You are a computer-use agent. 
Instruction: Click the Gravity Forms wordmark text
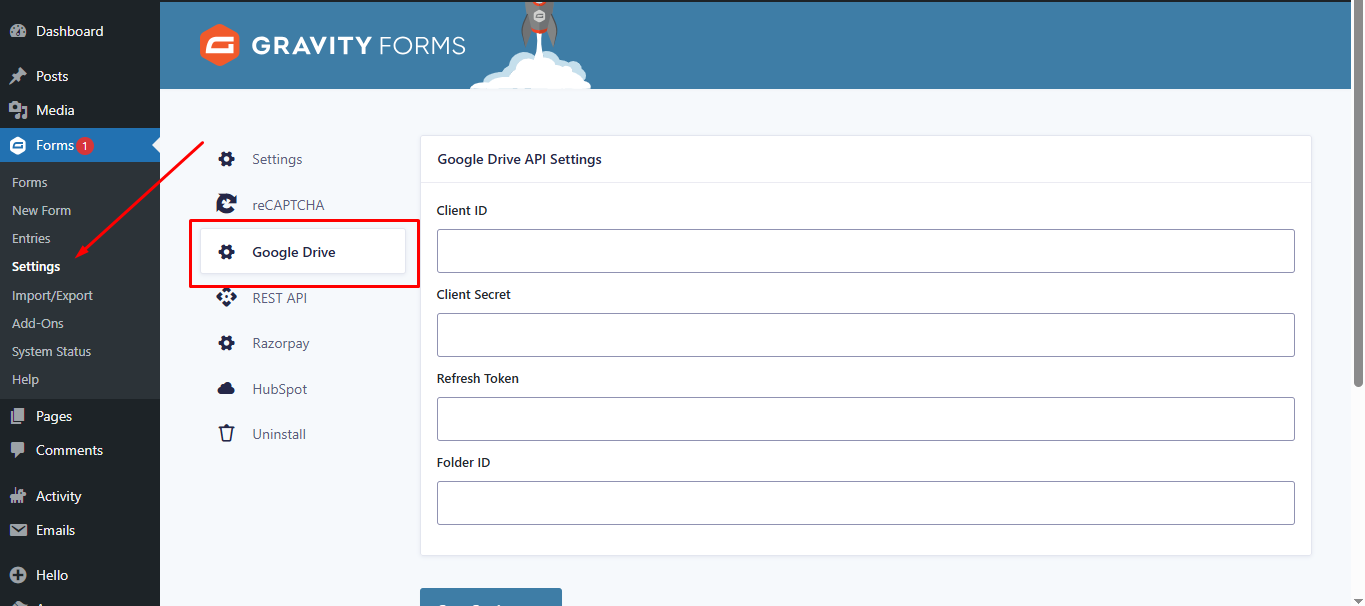pos(359,45)
